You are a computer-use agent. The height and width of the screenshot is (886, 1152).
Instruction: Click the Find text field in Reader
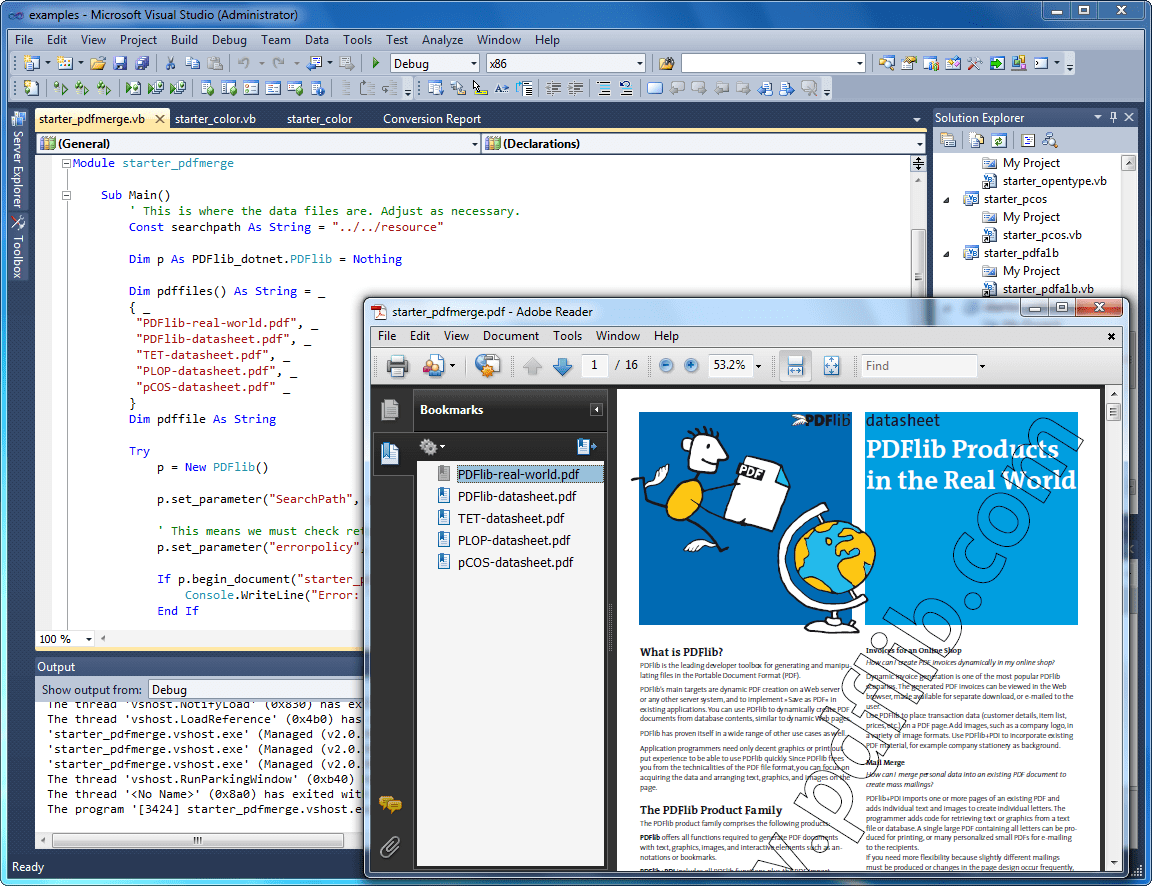click(x=918, y=366)
